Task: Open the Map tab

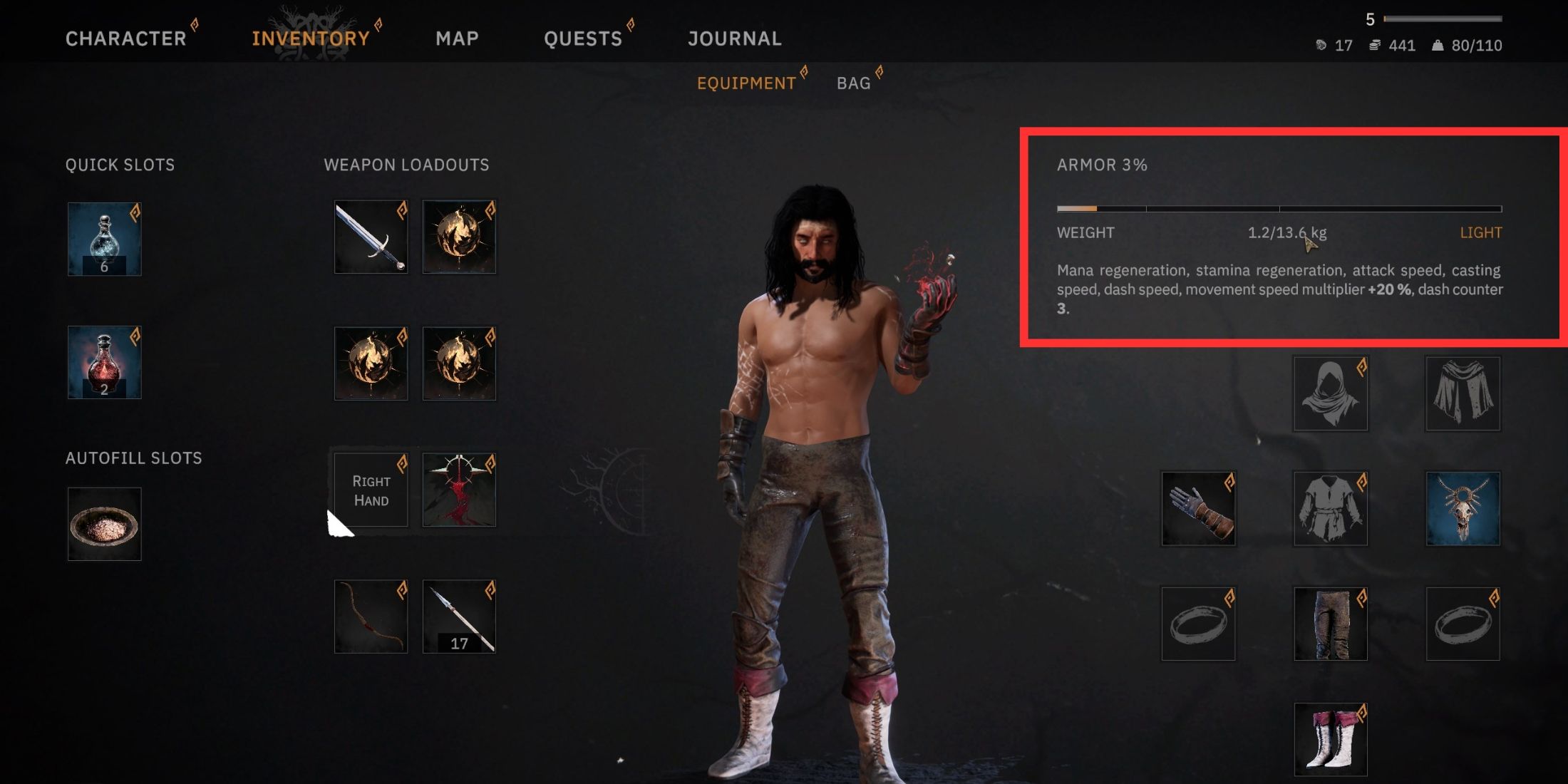Action: tap(457, 38)
